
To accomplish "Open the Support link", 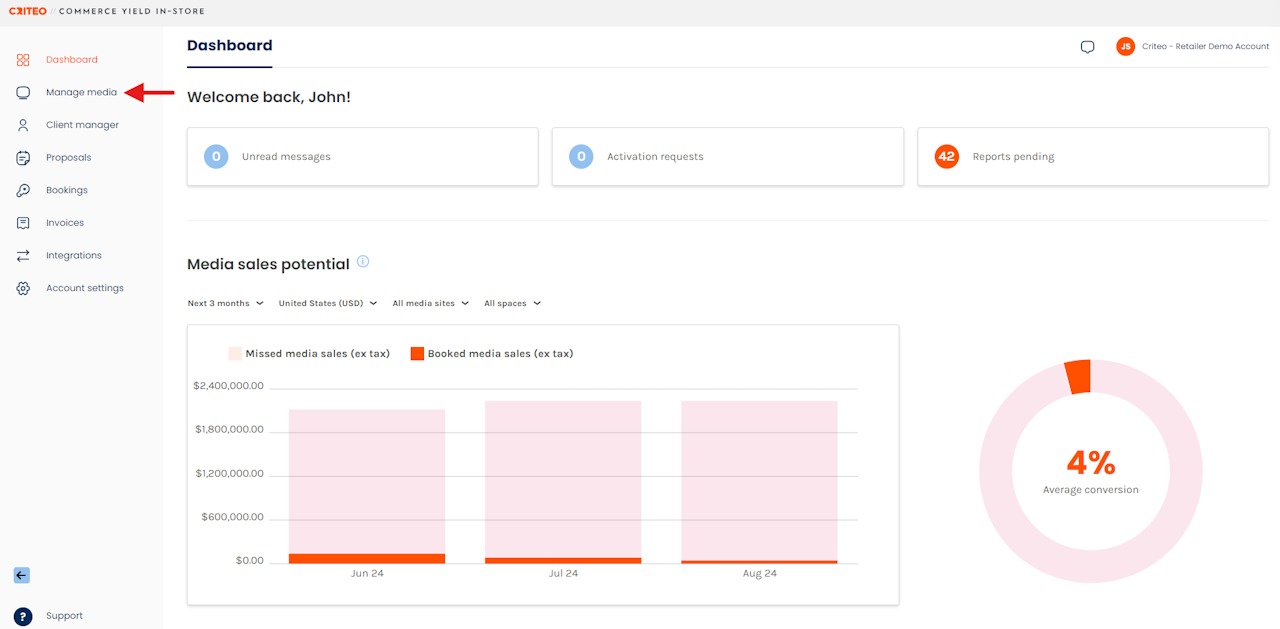I will tap(64, 616).
